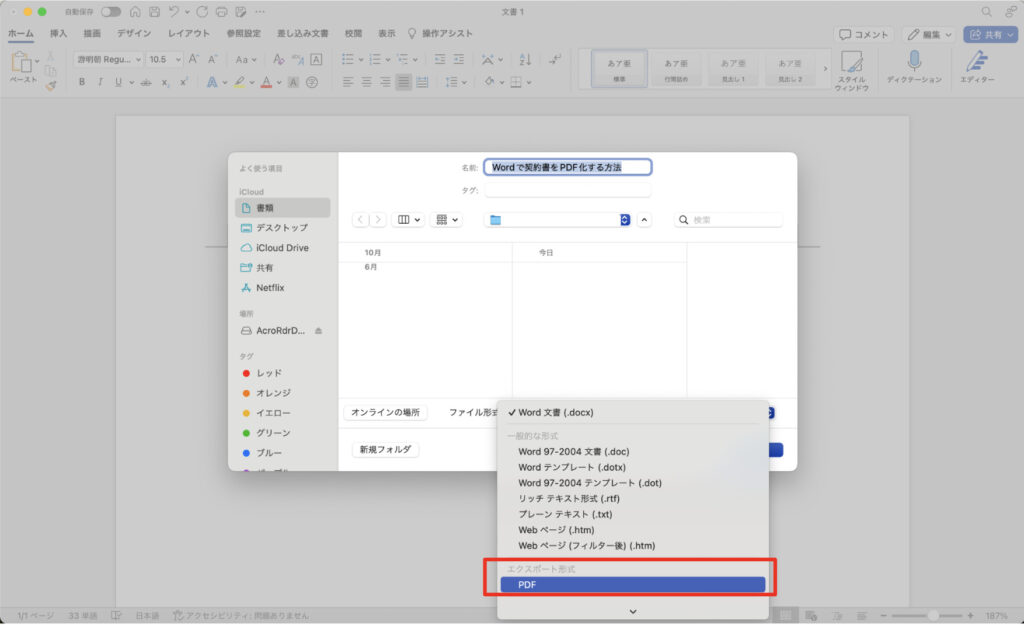The height and width of the screenshot is (625, 1024).
Task: Click the bulleted list icon
Action: point(347,59)
